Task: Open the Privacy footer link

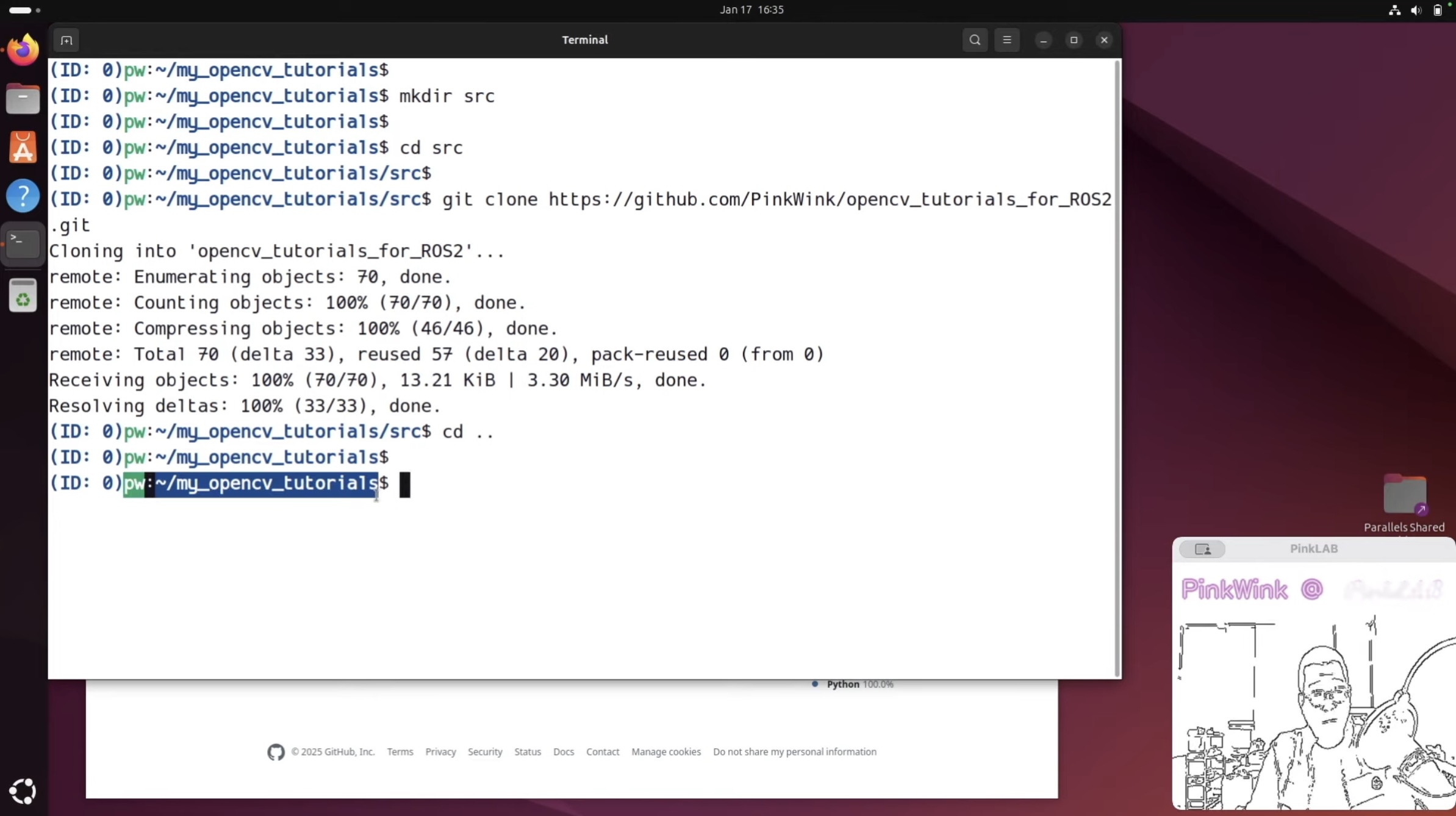Action: coord(440,752)
